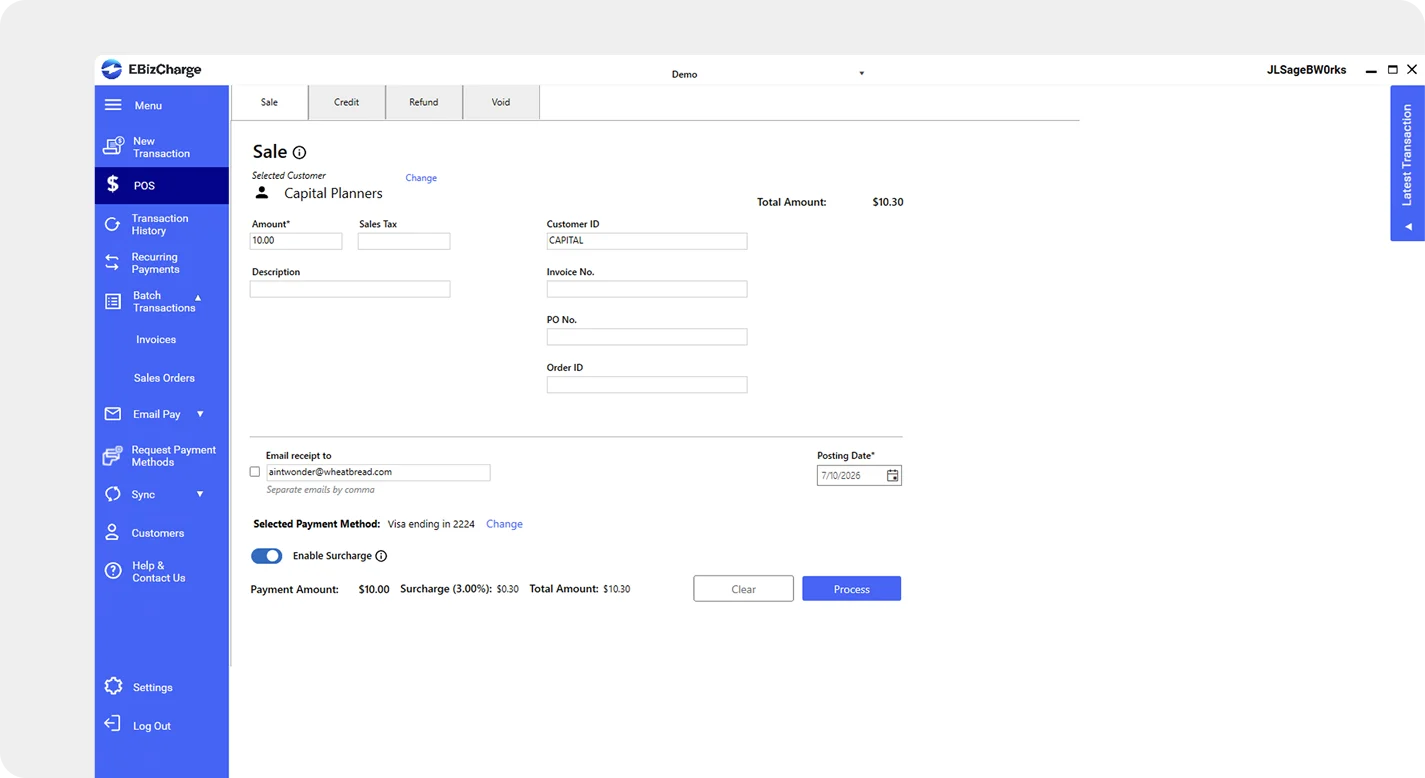The height and width of the screenshot is (778, 1425).
Task: Close the EBizCharge window
Action: click(1412, 70)
